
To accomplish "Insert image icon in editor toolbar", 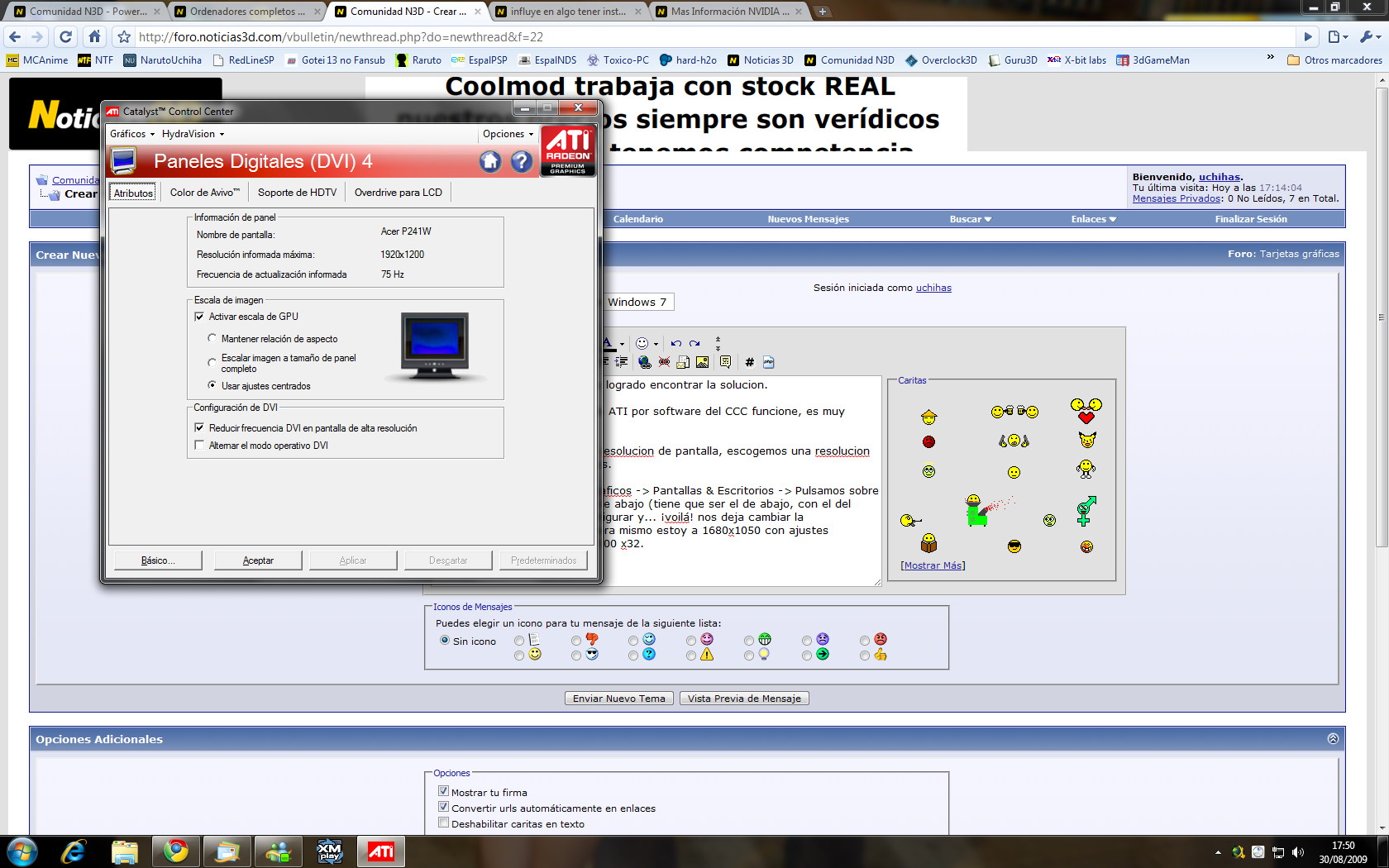I will pyautogui.click(x=702, y=362).
